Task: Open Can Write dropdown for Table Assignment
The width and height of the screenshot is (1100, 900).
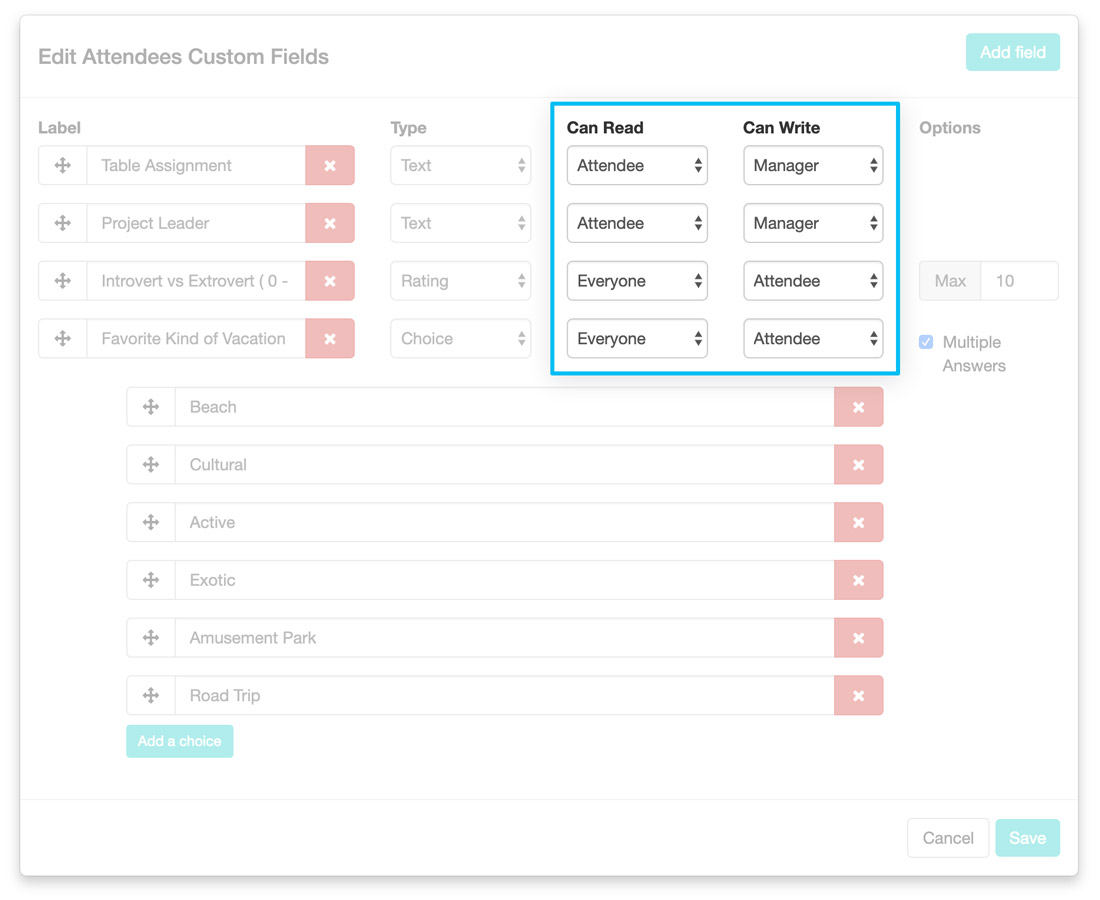Action: (x=813, y=166)
